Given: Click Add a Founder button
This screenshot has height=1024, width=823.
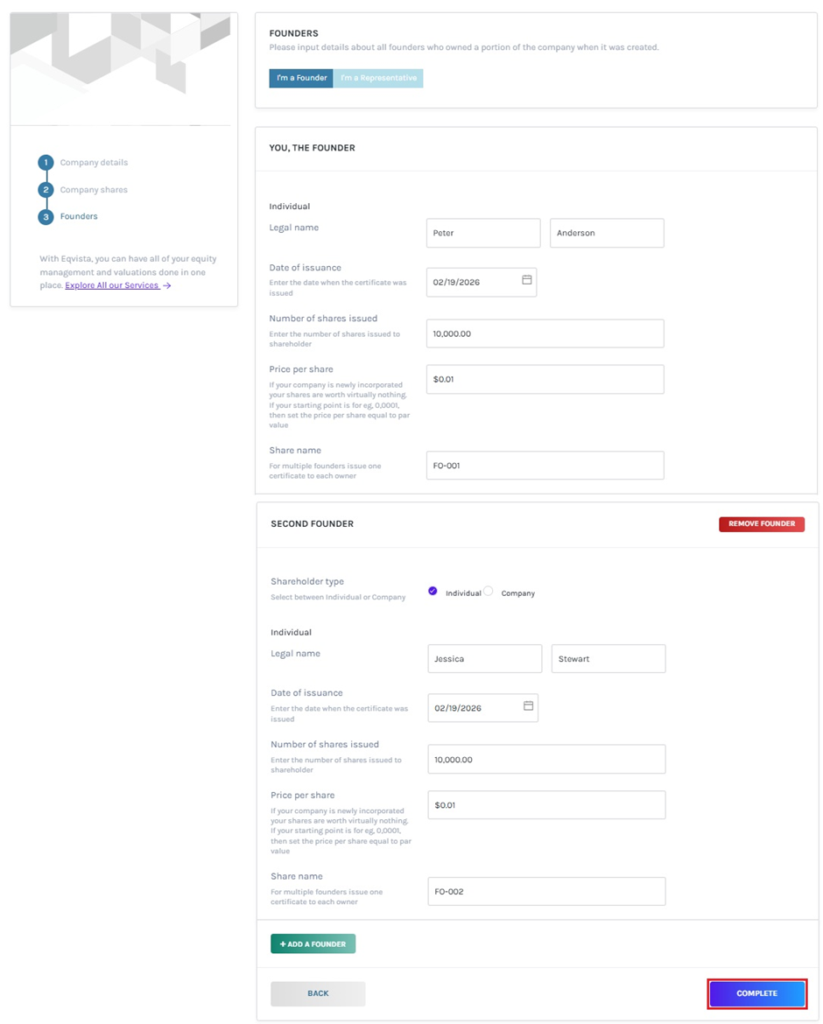Looking at the screenshot, I should tap(313, 943).
